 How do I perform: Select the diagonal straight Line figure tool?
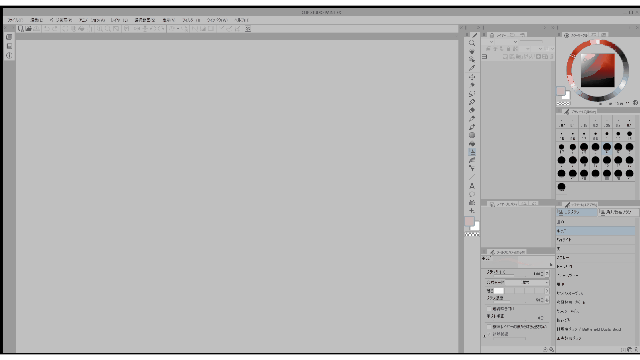pyautogui.click(x=472, y=177)
